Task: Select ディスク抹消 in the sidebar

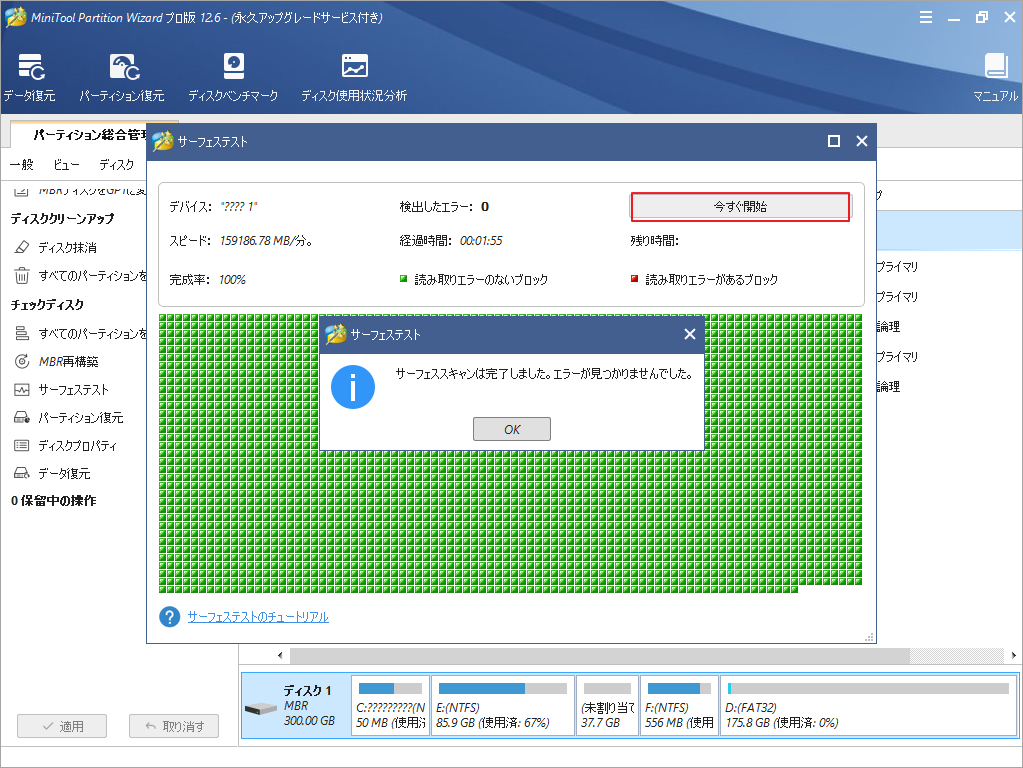Action: [x=67, y=247]
